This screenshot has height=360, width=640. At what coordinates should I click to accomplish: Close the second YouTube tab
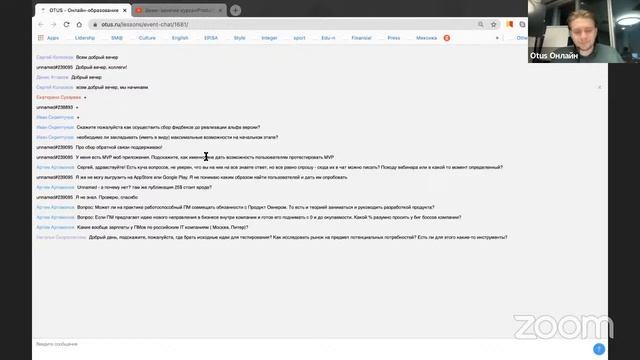(220, 10)
